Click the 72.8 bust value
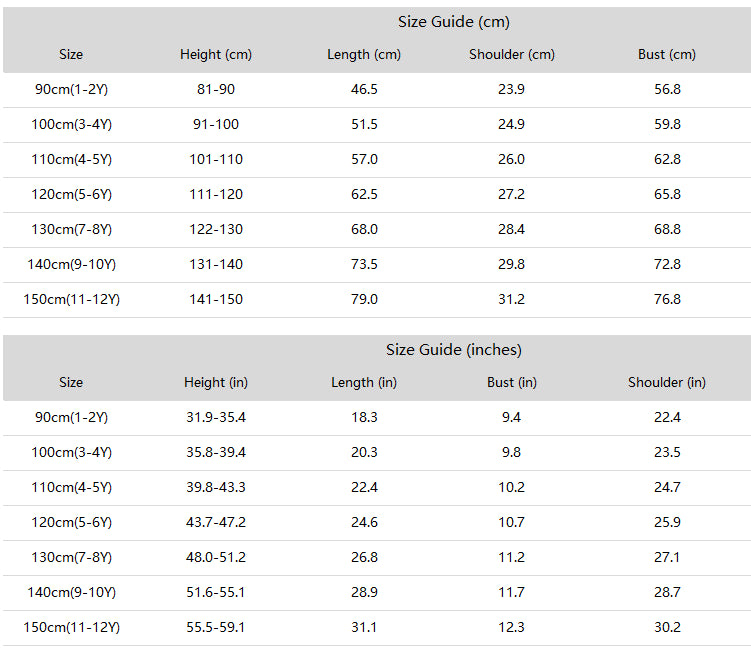Viewport: 751px width, 648px height. click(x=667, y=264)
